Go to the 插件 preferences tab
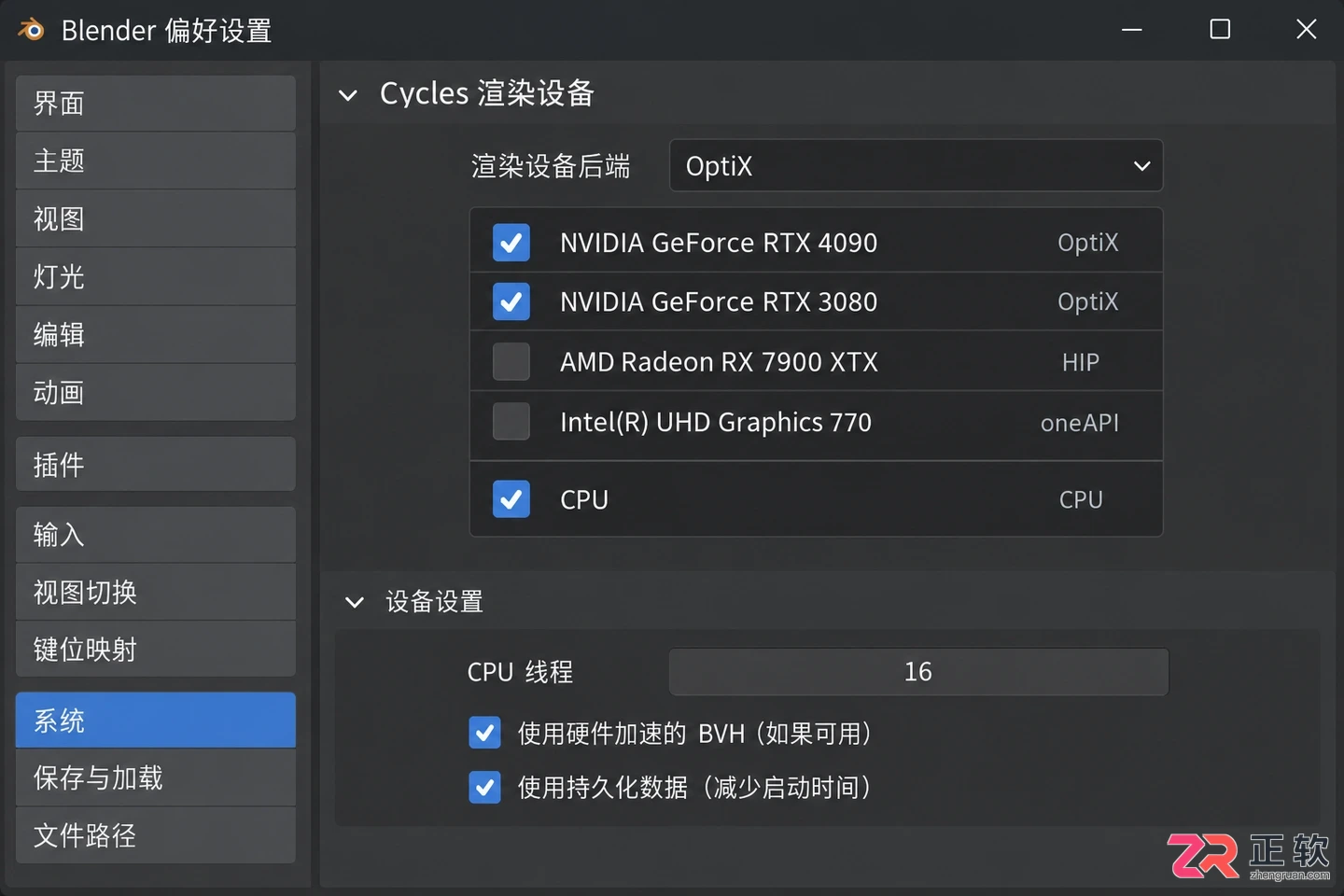 tap(156, 464)
